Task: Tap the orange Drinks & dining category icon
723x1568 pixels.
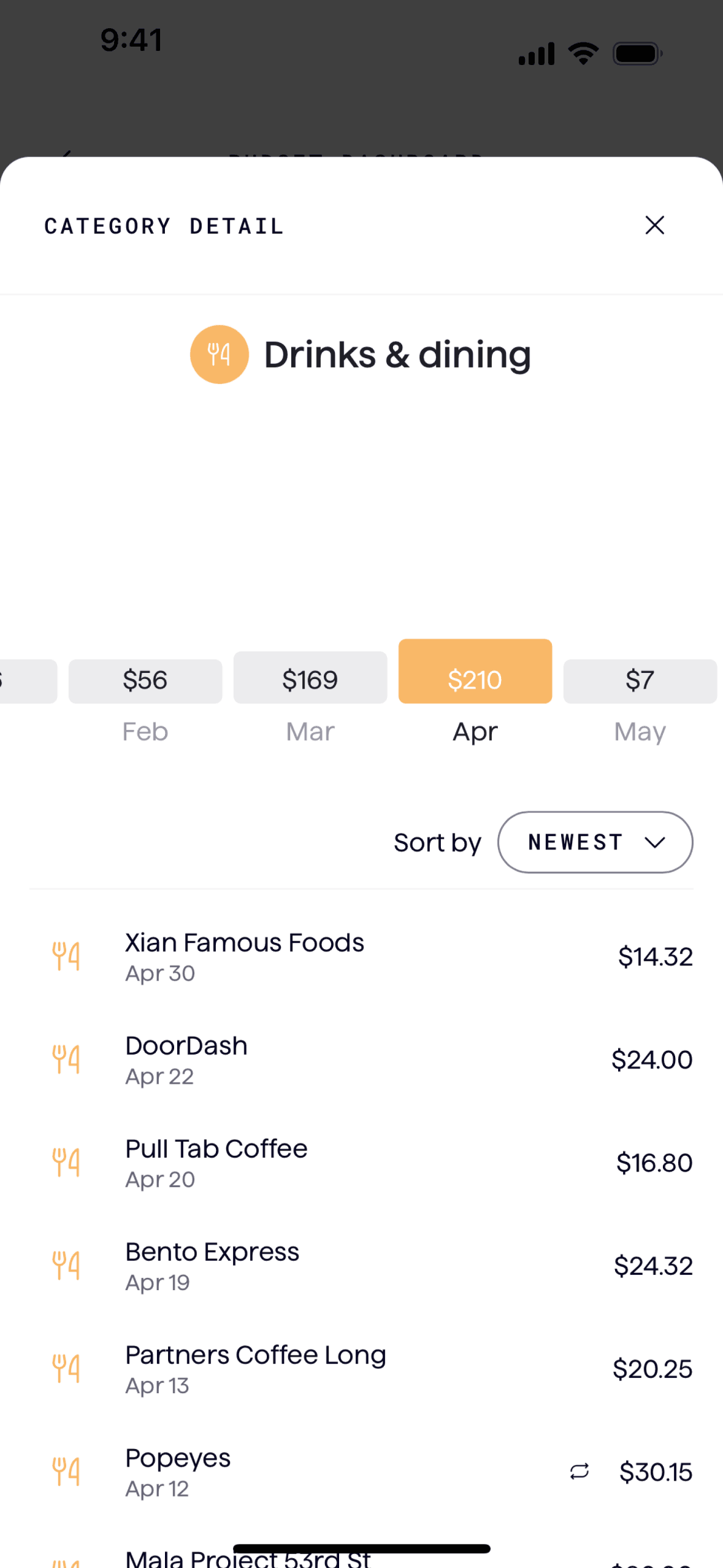Action: pos(219,354)
